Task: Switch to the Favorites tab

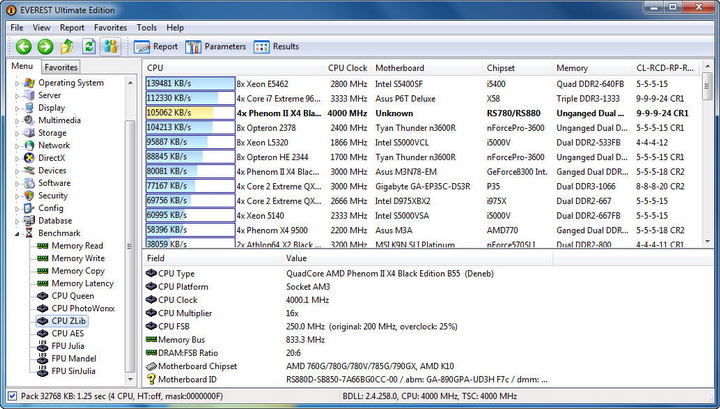Action: (x=61, y=67)
